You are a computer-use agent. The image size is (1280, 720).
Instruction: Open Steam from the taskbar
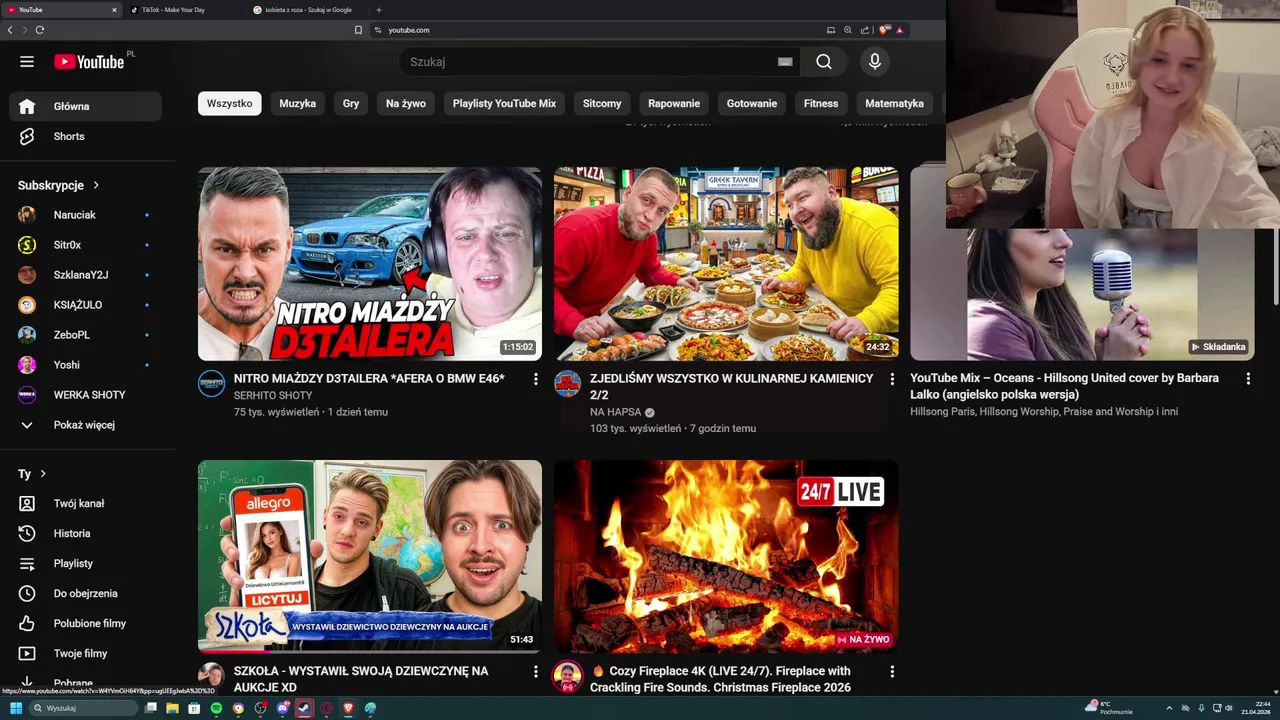304,708
